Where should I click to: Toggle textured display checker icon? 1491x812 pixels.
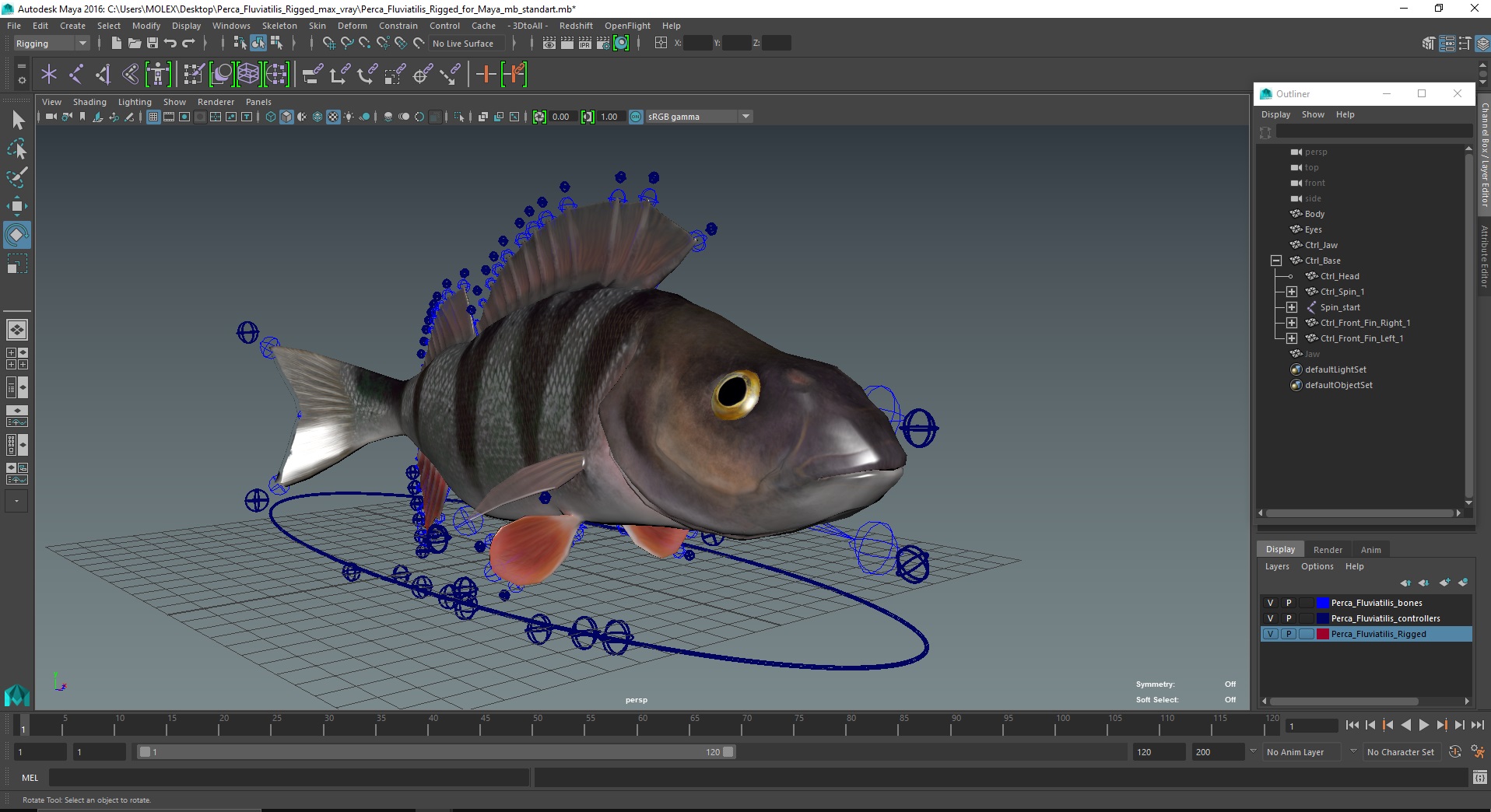coord(333,117)
